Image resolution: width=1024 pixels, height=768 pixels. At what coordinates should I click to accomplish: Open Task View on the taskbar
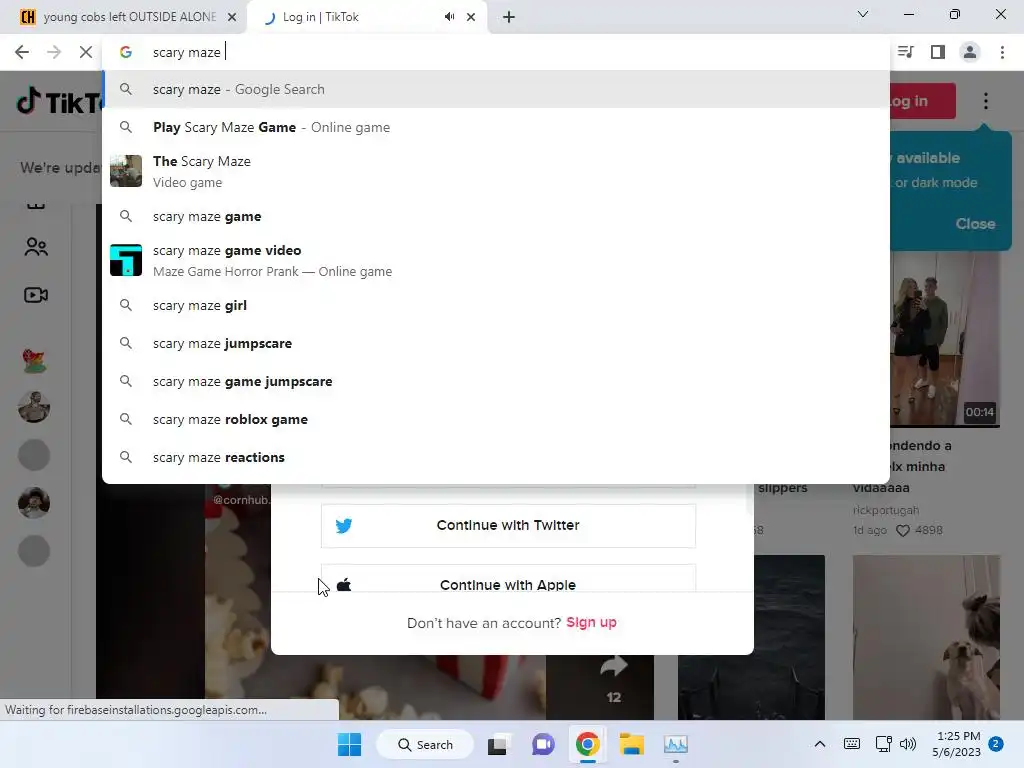[498, 744]
